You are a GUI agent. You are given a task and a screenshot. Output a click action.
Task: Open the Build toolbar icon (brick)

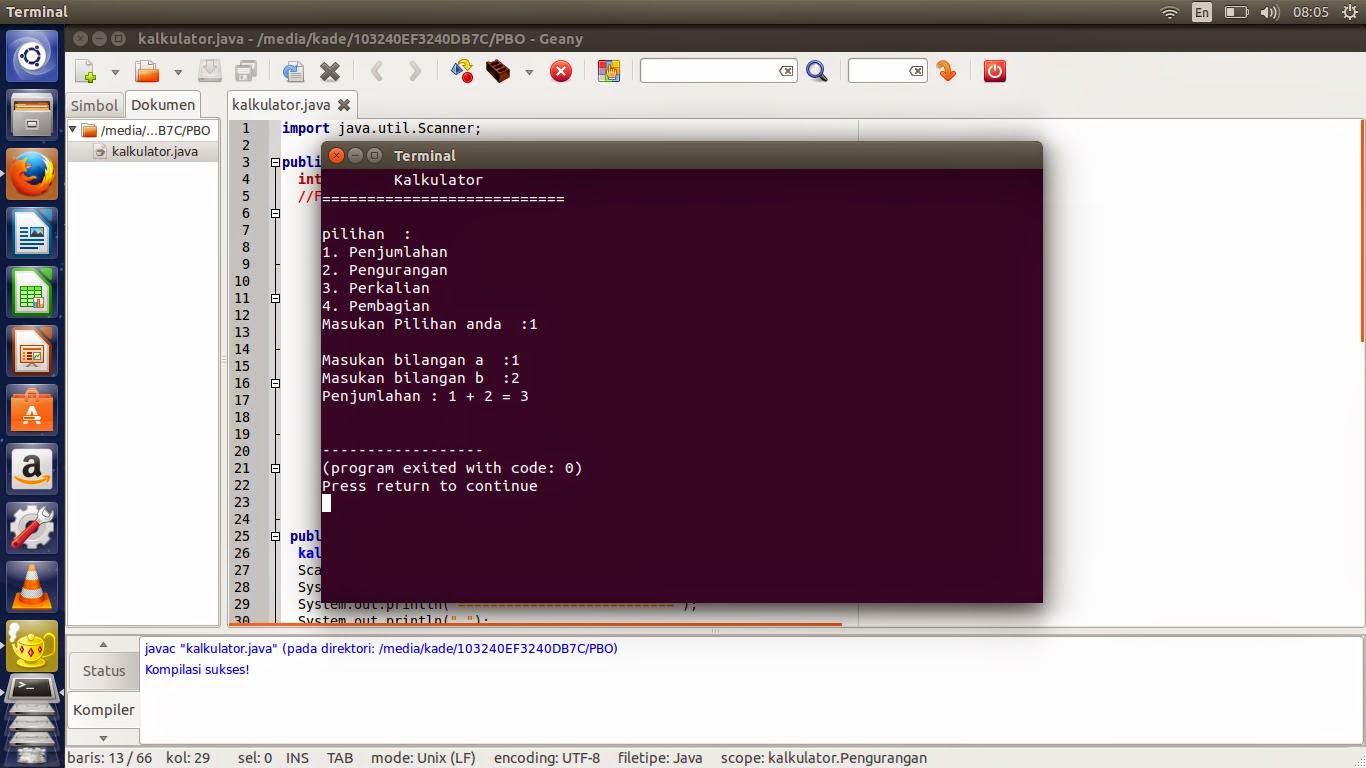tap(498, 71)
